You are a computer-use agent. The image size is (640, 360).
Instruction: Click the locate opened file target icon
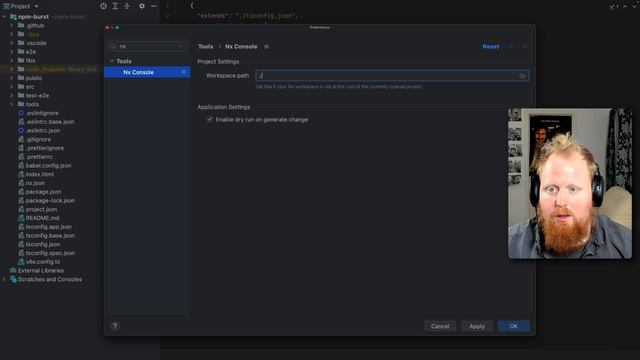104,6
